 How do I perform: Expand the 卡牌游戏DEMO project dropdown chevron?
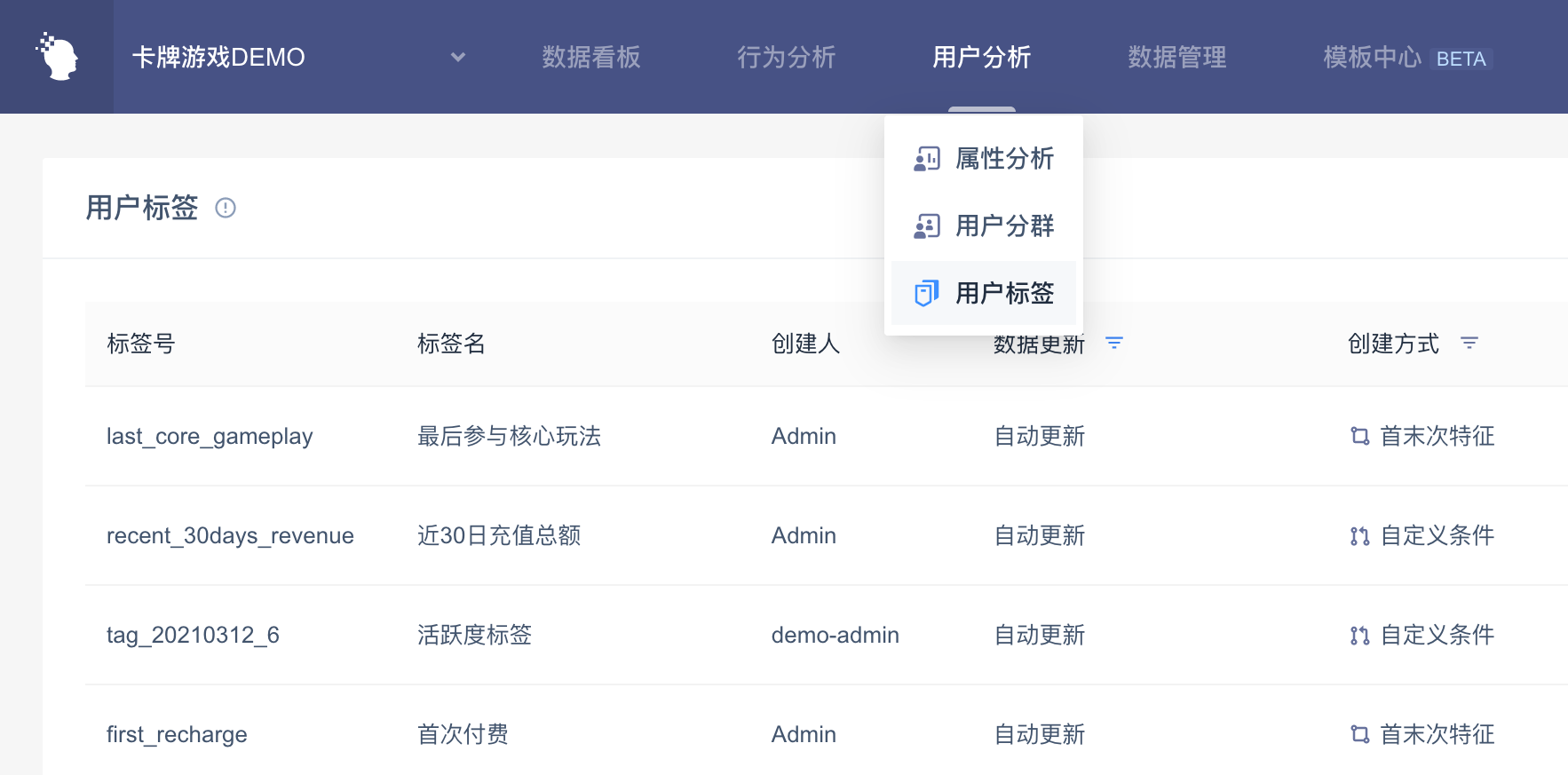[x=458, y=58]
